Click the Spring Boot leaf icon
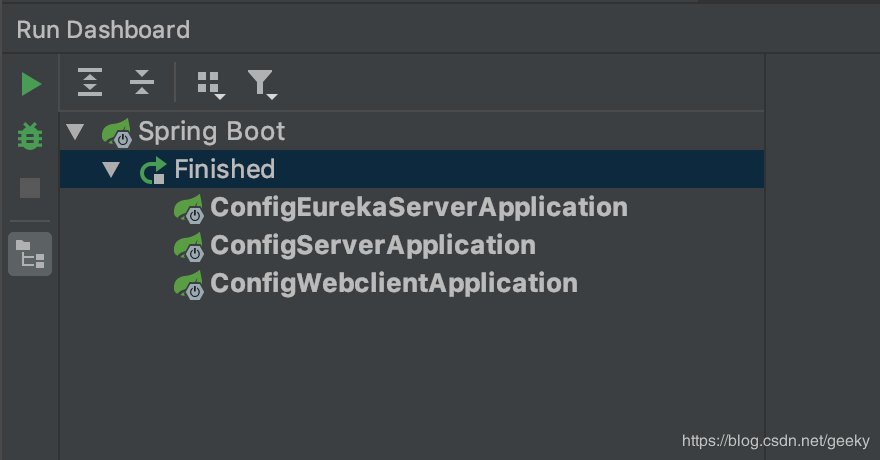This screenshot has width=880, height=460. coord(116,133)
